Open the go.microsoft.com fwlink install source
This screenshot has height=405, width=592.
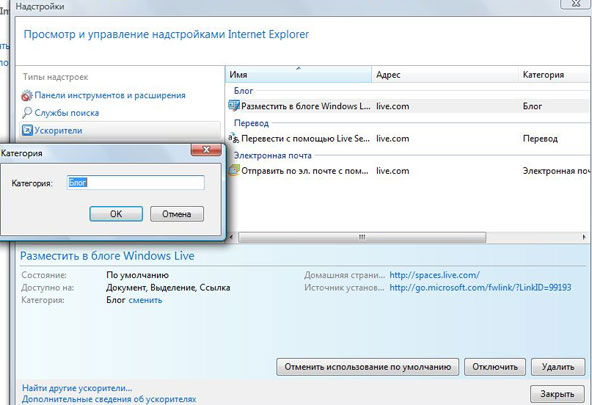click(480, 288)
